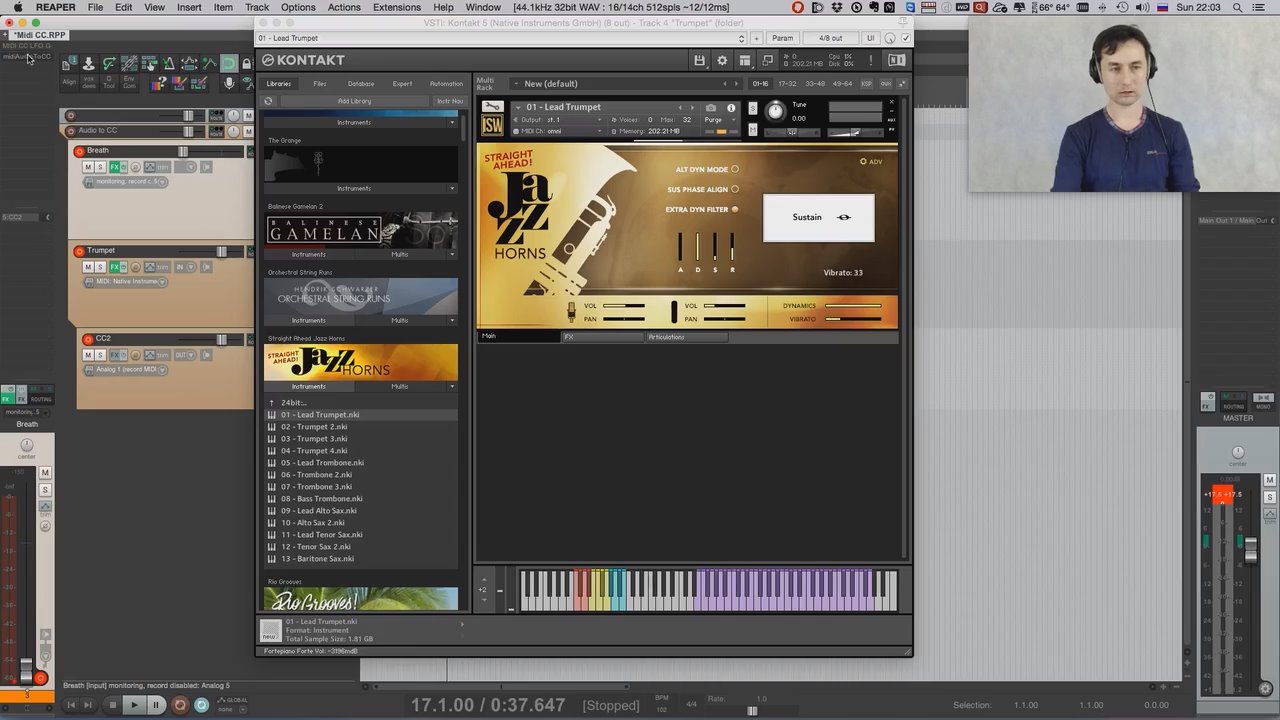The height and width of the screenshot is (720, 1280).
Task: Click the instrument info icon
Action: [x=731, y=108]
